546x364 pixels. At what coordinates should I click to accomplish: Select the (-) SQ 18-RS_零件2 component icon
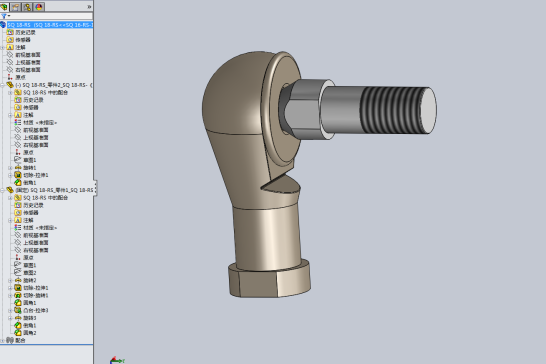pos(10,85)
